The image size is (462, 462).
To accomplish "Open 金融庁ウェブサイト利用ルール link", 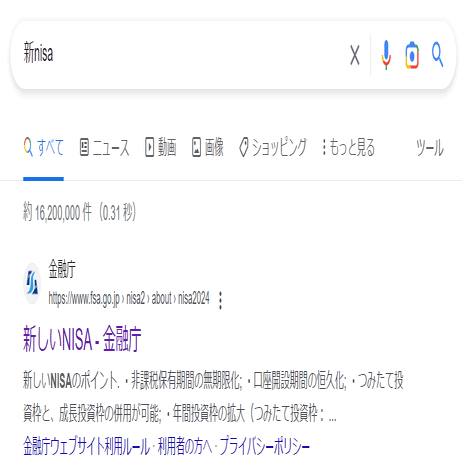I will (x=86, y=446).
